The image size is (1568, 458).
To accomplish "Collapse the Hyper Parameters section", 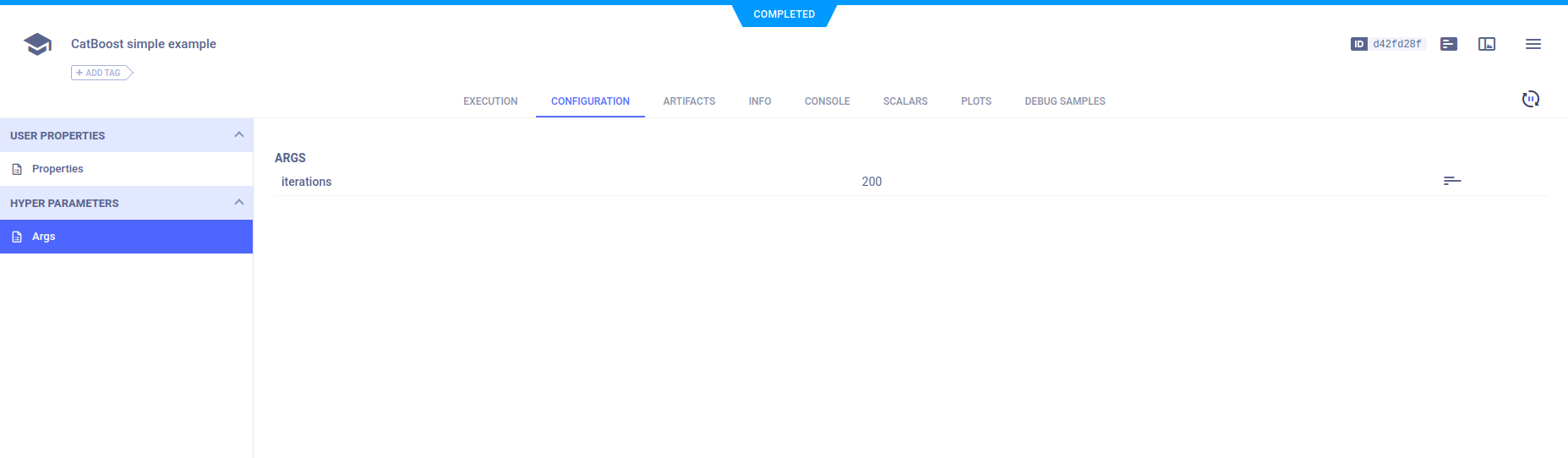I will 238,203.
